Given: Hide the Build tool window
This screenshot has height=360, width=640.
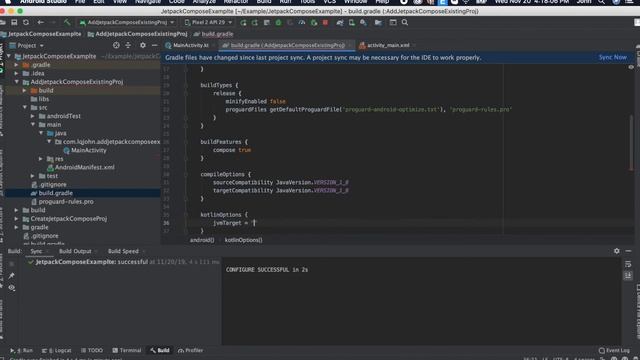Looking at the screenshot, I should 629,251.
